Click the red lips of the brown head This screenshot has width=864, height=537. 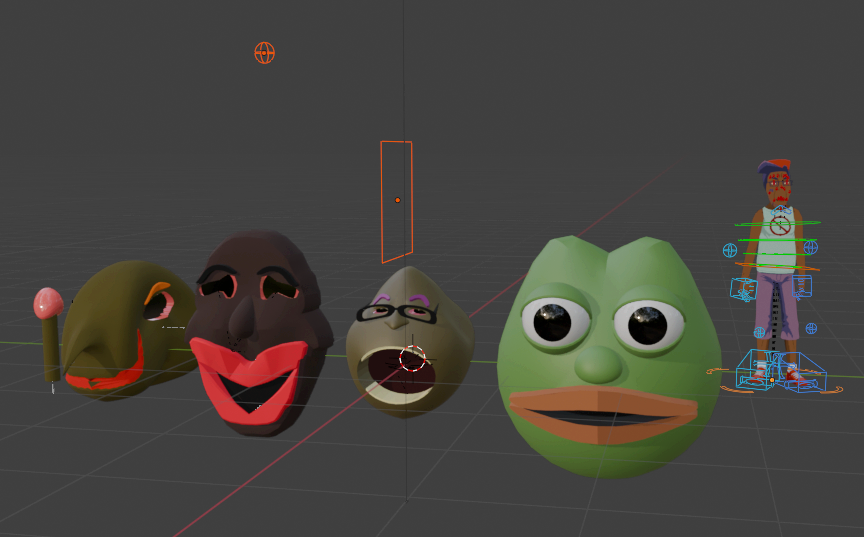coord(249,380)
